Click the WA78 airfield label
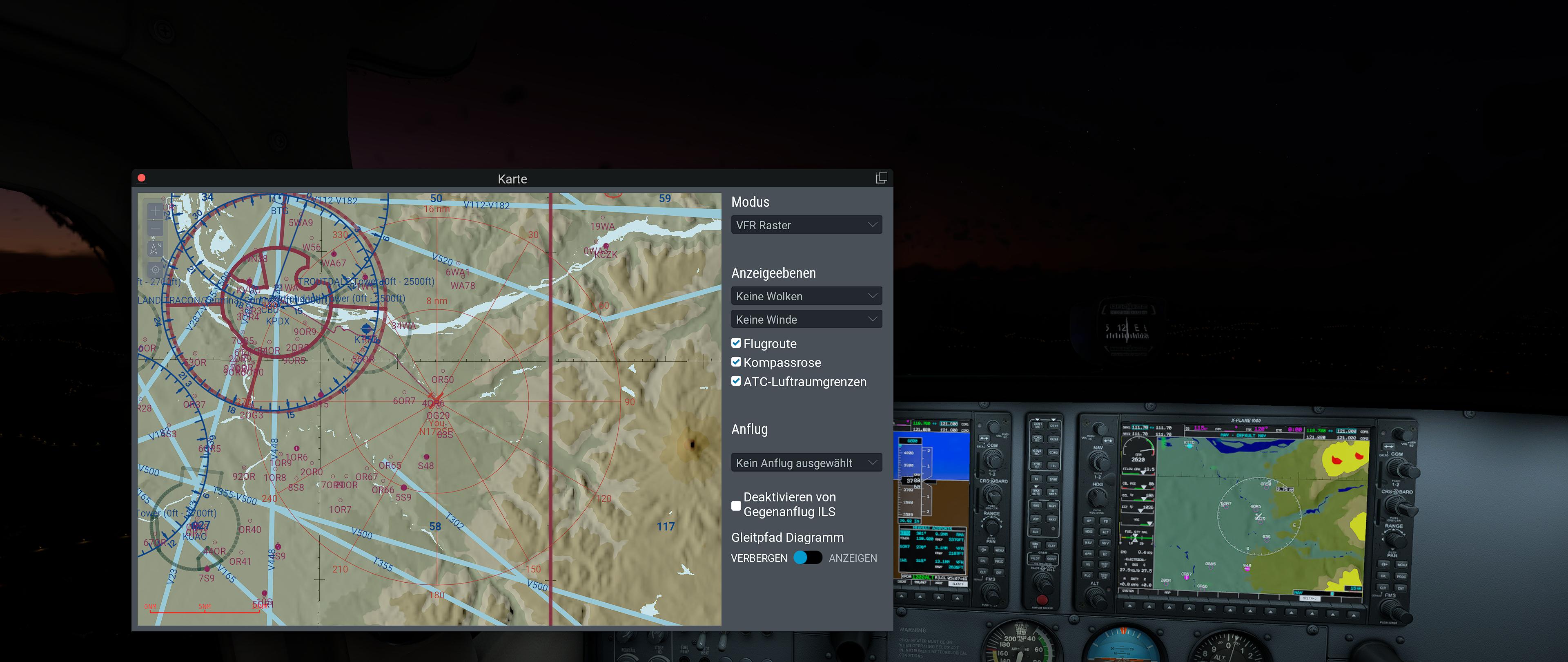1568x662 pixels. (463, 285)
